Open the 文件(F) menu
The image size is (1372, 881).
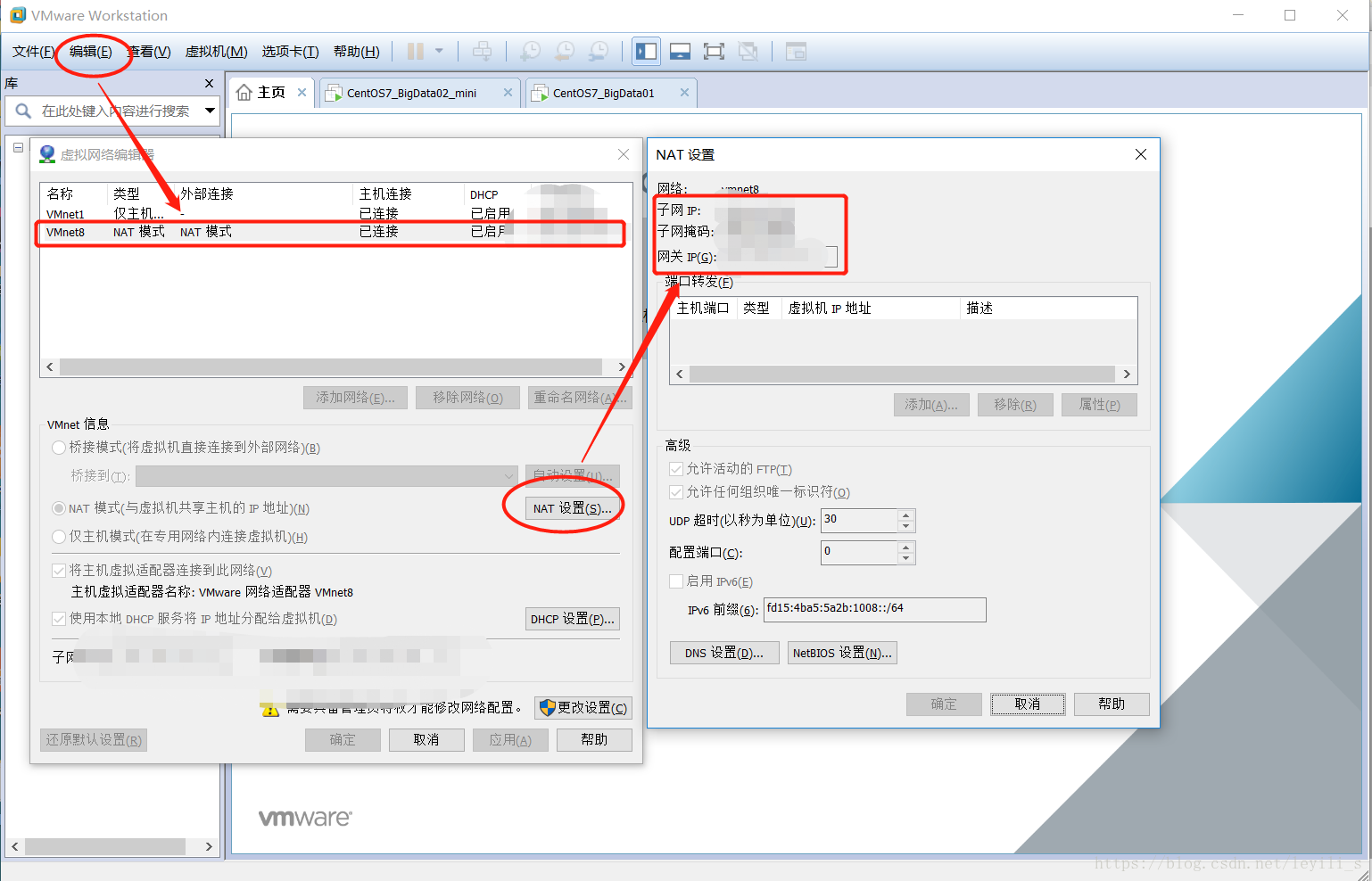click(33, 52)
